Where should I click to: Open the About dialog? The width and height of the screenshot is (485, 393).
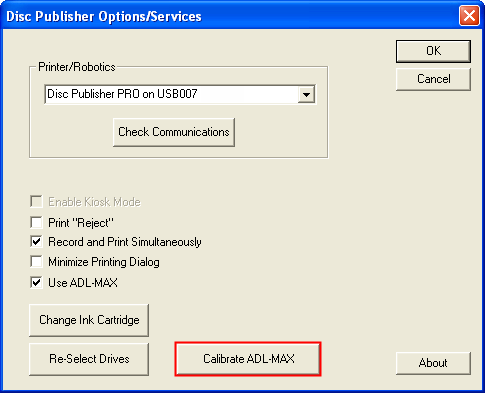tap(433, 363)
